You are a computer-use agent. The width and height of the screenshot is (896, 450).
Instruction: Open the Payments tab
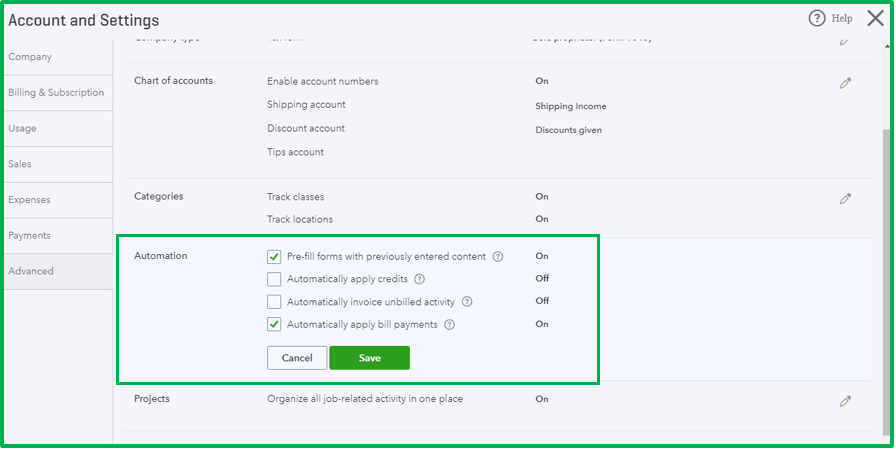tap(58, 235)
